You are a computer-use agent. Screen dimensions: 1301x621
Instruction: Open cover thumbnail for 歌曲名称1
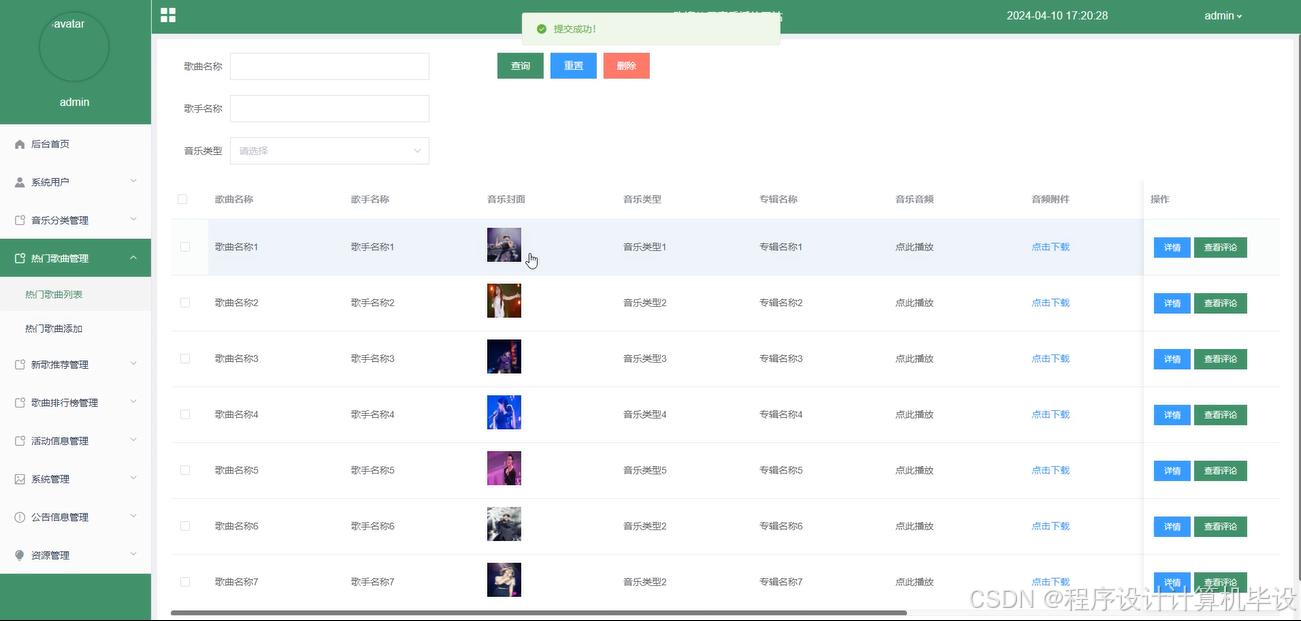tap(504, 245)
